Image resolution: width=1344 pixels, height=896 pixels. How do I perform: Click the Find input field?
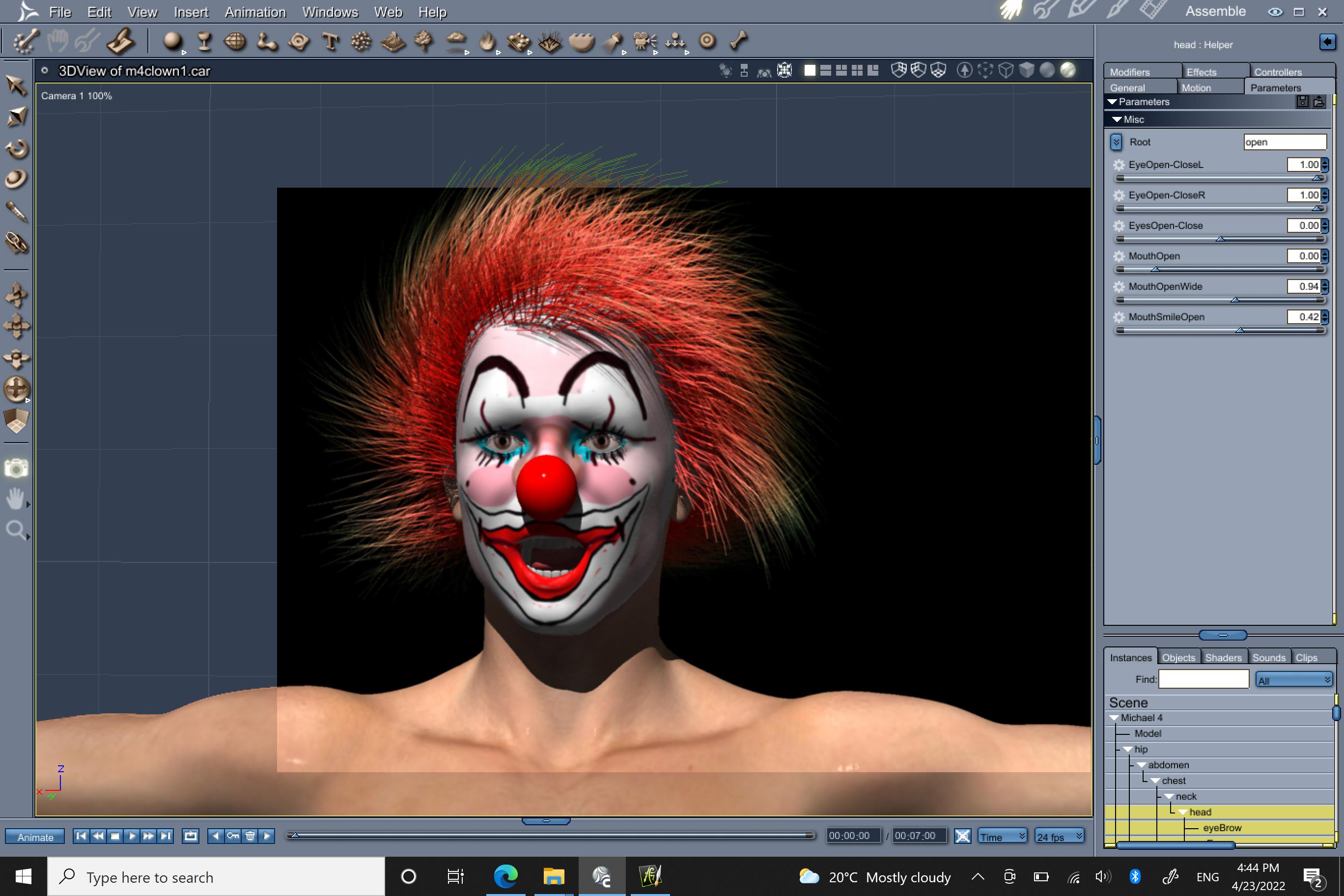(1203, 679)
